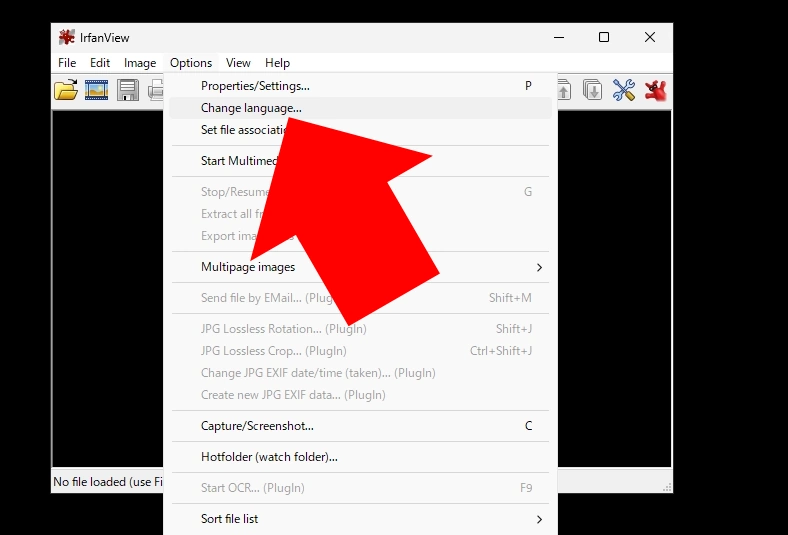
Task: Click the "No file loaded" status bar text
Action: pos(108,482)
